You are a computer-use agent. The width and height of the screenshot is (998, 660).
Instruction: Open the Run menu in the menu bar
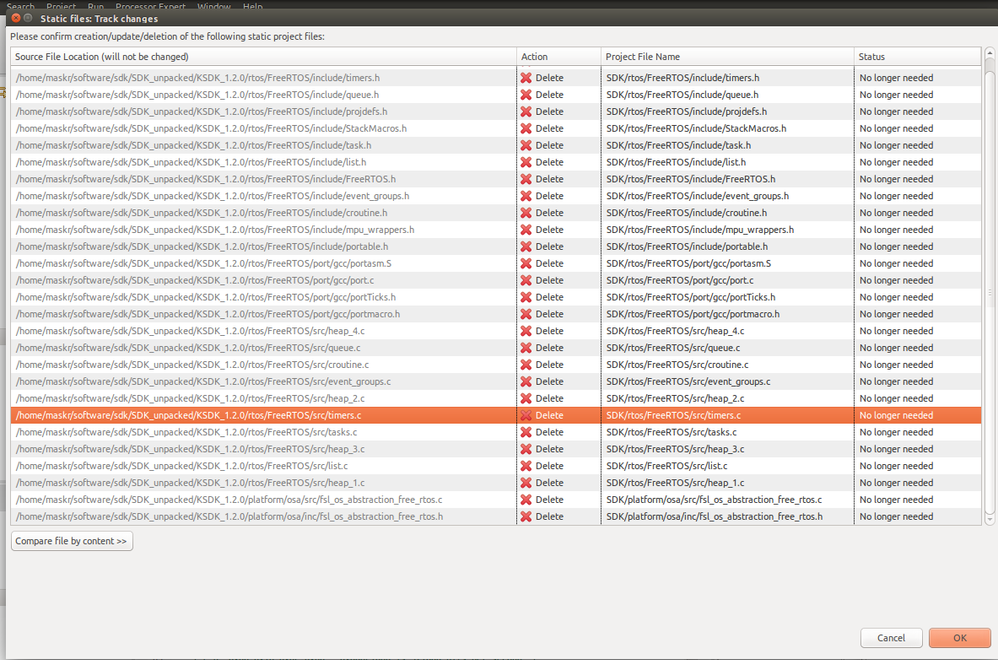[x=95, y=6]
